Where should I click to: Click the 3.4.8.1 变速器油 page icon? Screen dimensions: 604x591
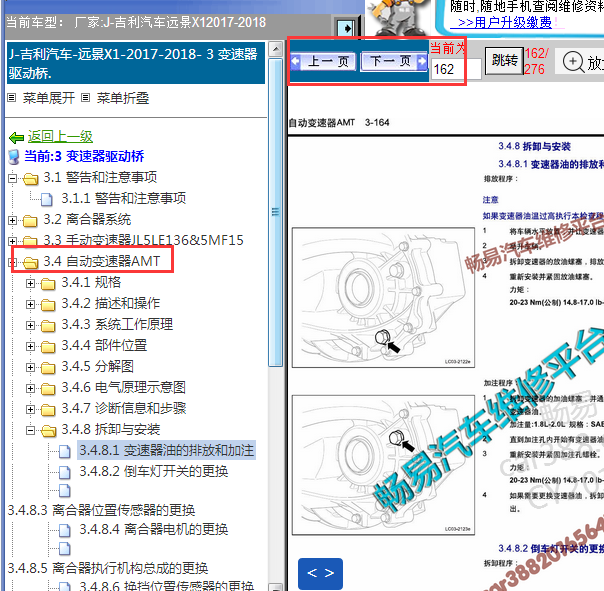(x=65, y=451)
